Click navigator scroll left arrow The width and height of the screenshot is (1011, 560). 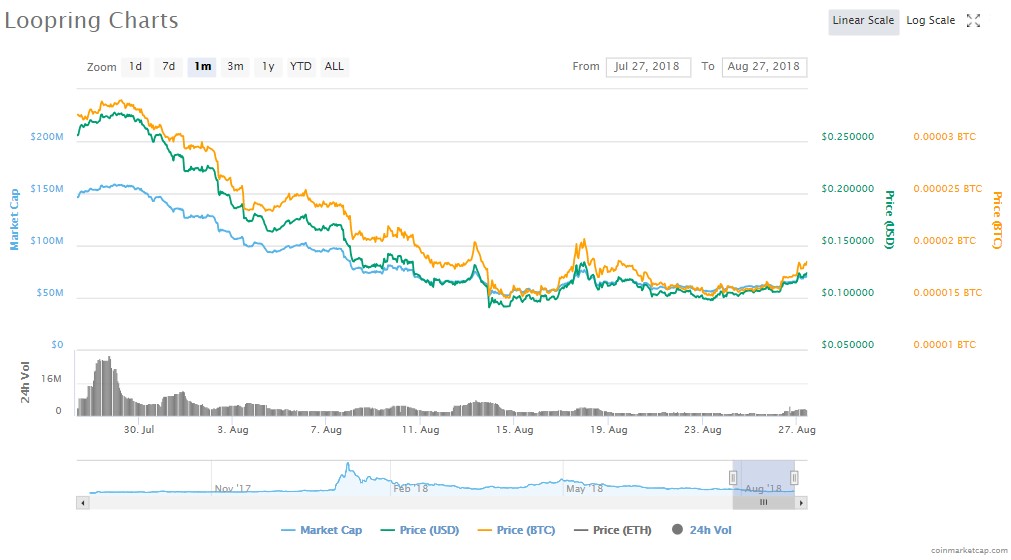click(x=83, y=503)
